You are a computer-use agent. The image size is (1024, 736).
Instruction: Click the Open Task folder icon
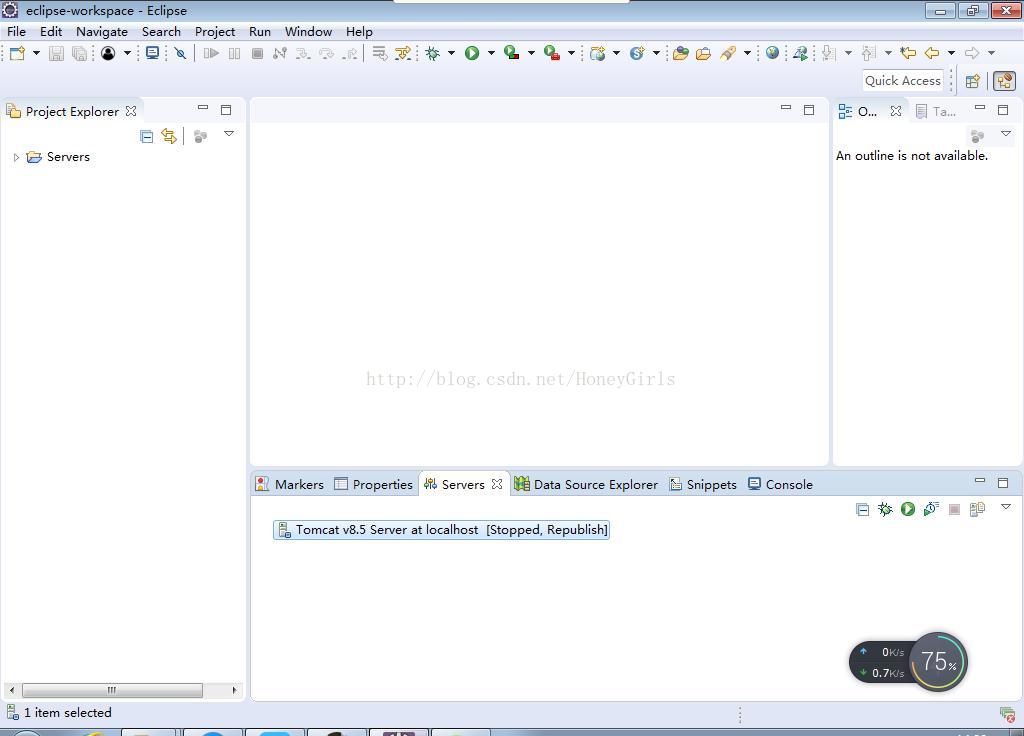(x=703, y=53)
